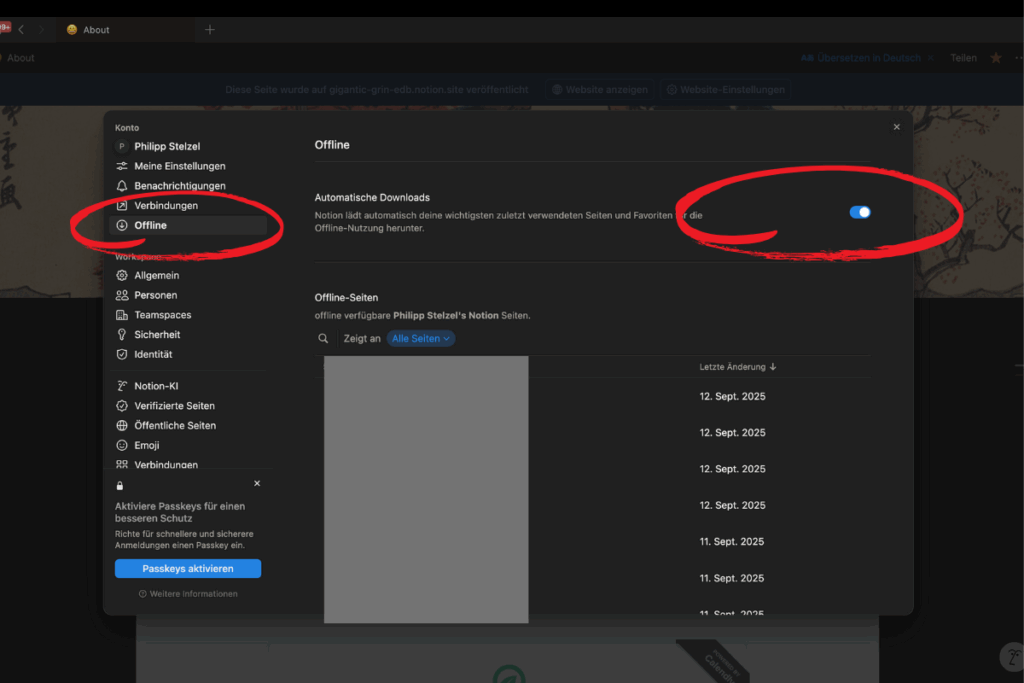This screenshot has height=683, width=1024.
Task: Favorite the page with the star icon
Action: point(995,58)
